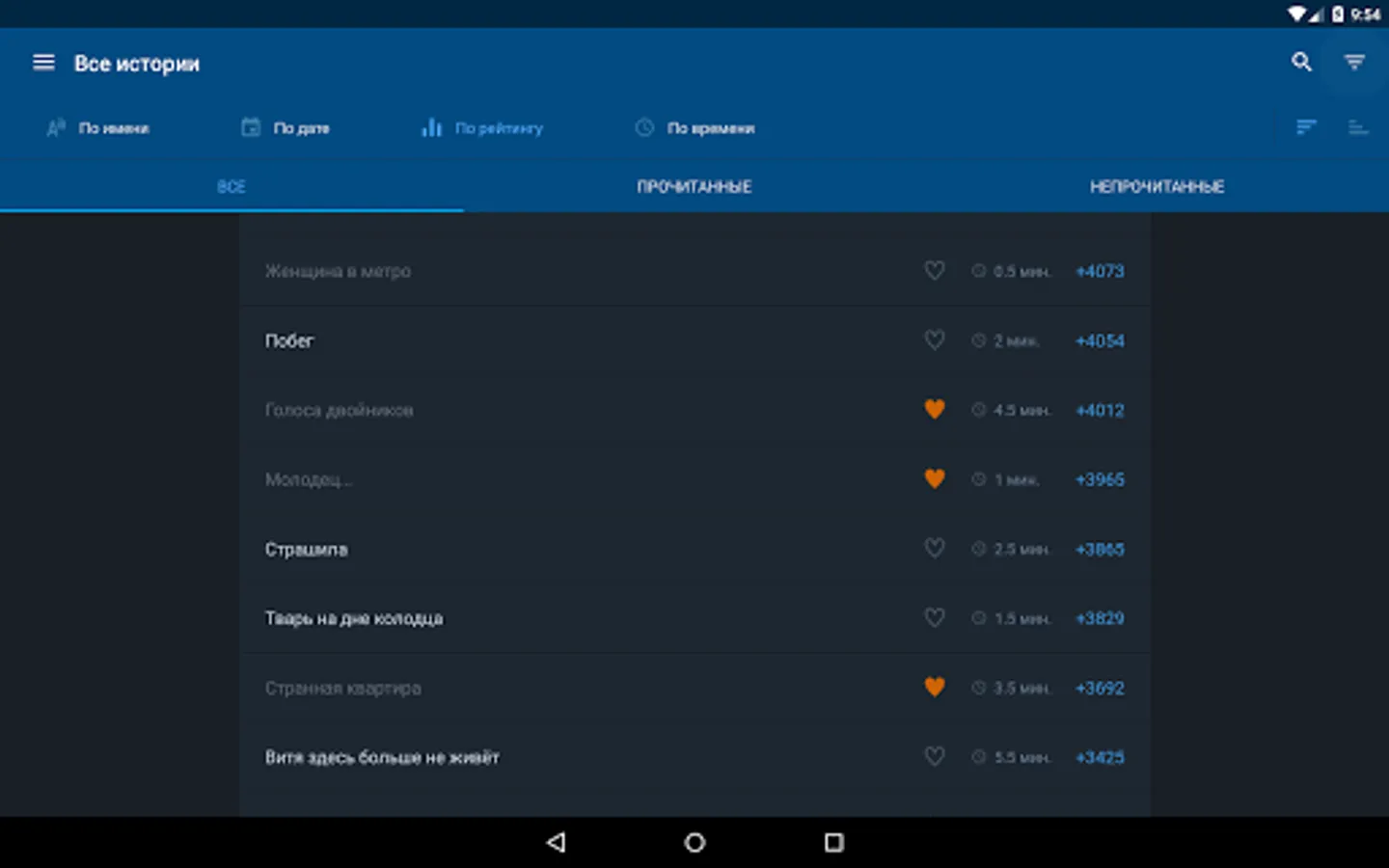The width and height of the screenshot is (1389, 868).
Task: Click the Все истории title
Action: coord(137,64)
